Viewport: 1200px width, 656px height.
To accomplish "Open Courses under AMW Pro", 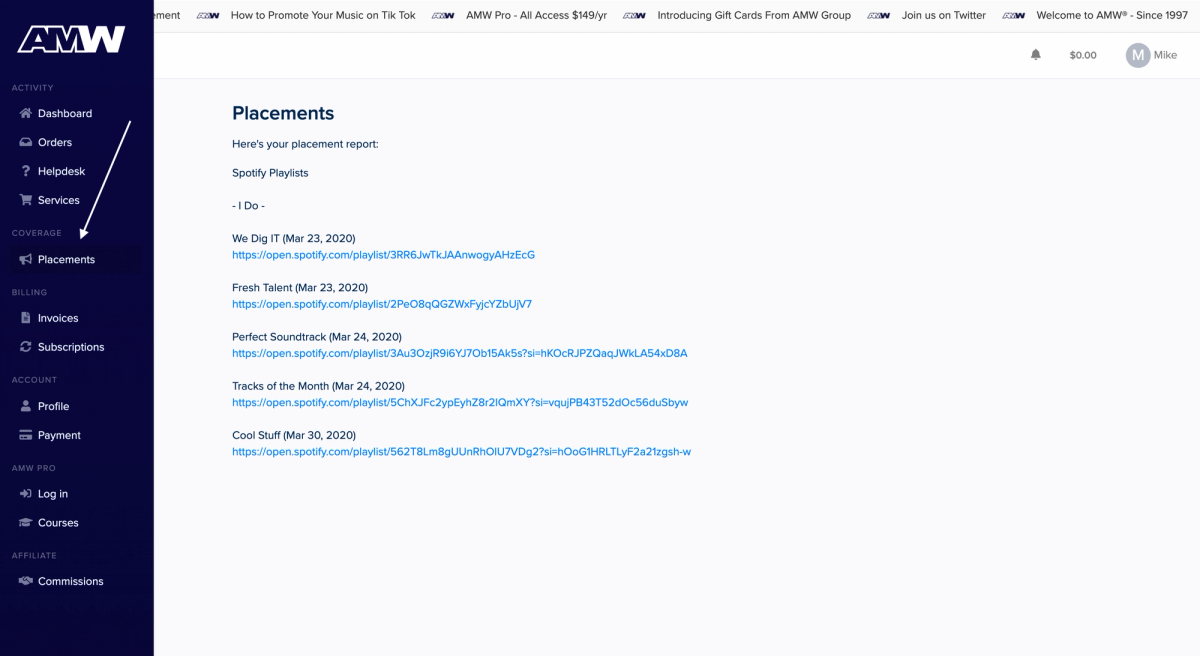I will (58, 523).
